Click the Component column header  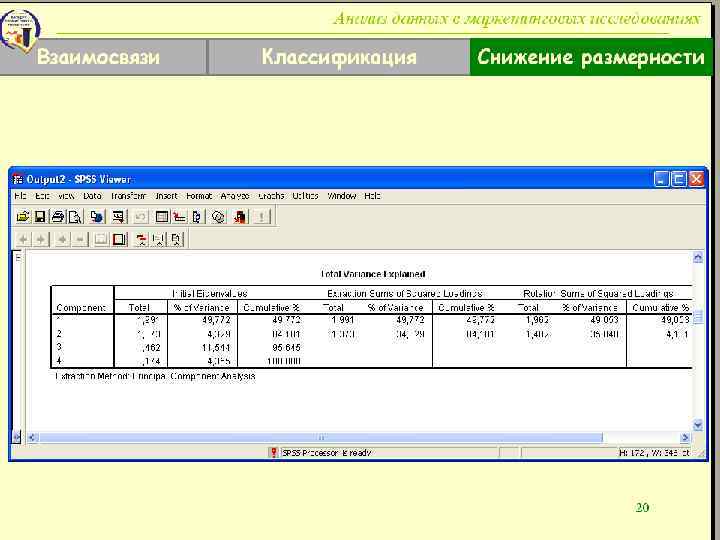pyautogui.click(x=81, y=308)
